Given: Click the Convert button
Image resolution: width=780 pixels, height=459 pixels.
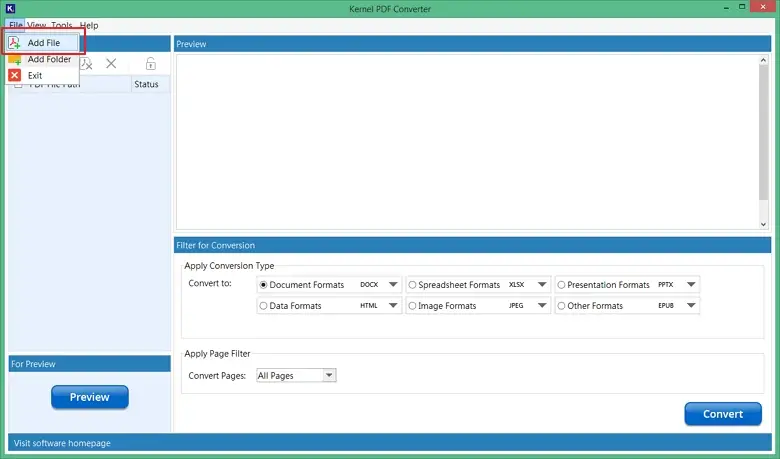Looking at the screenshot, I should [723, 414].
